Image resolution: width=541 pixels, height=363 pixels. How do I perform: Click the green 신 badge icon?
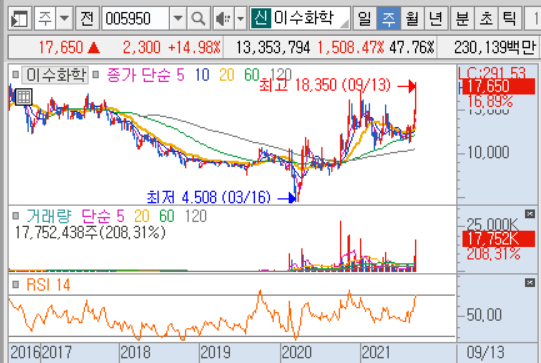click(x=260, y=18)
